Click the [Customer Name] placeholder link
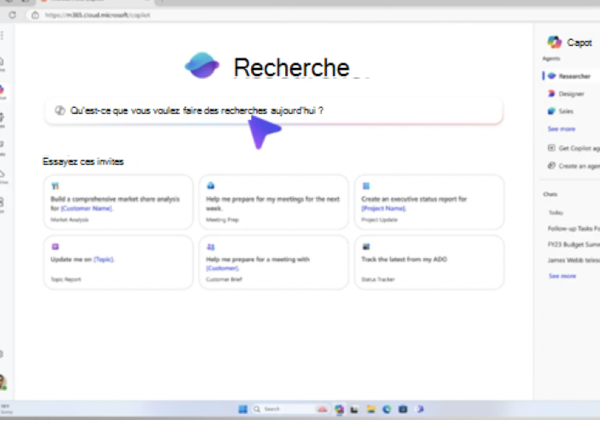Screen dimensions: 600x433 86,208
